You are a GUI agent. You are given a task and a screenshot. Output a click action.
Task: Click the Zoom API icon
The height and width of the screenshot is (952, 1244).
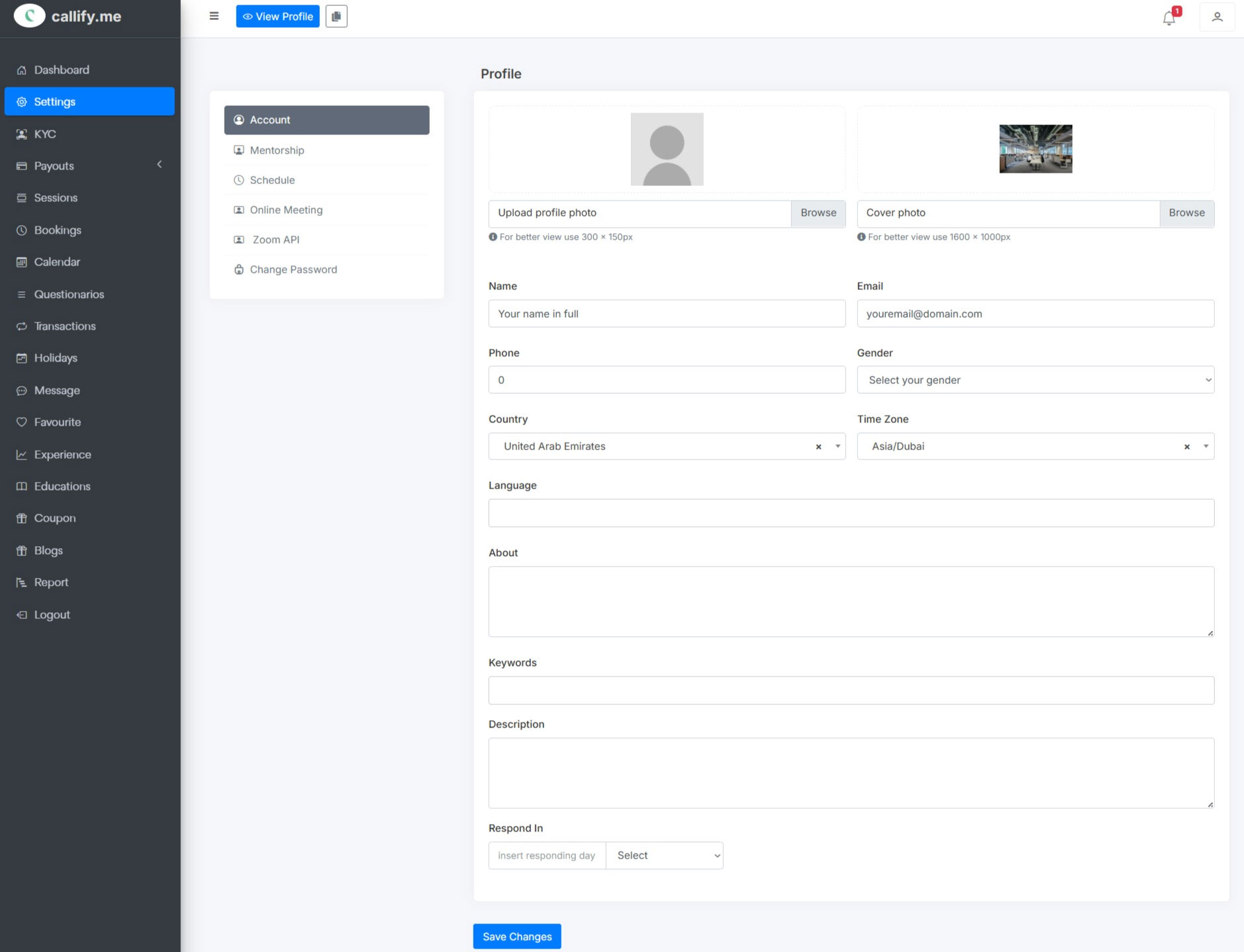tap(239, 240)
